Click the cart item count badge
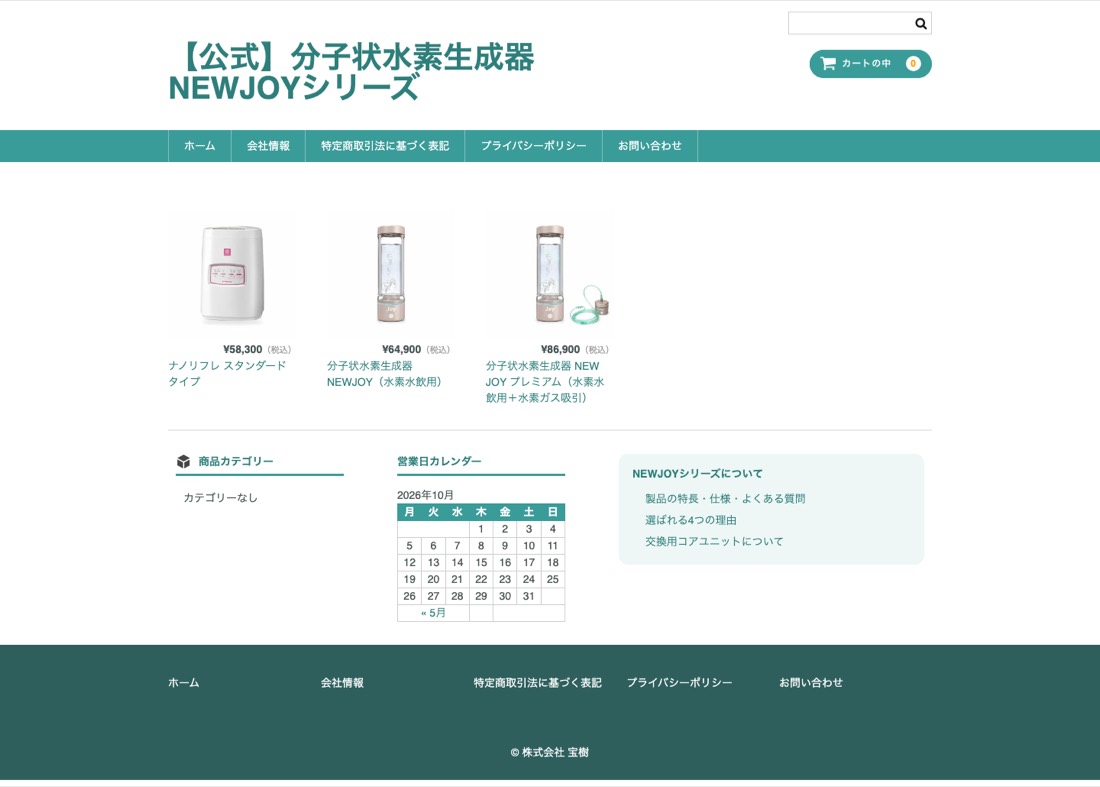The image size is (1100, 787). [x=913, y=63]
